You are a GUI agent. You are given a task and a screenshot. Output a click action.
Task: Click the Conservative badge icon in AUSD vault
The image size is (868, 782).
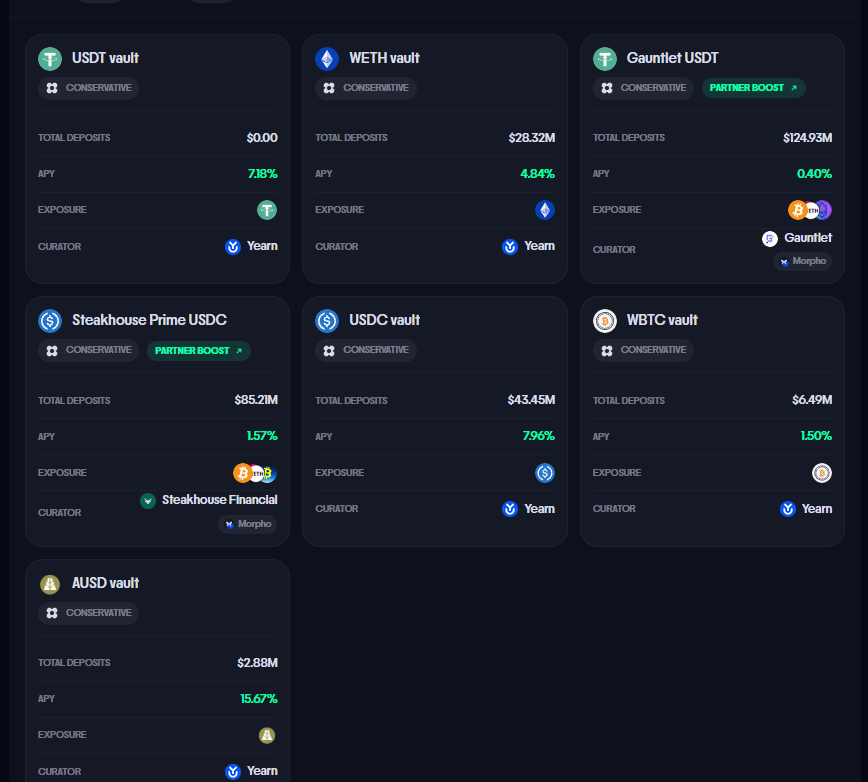point(52,613)
